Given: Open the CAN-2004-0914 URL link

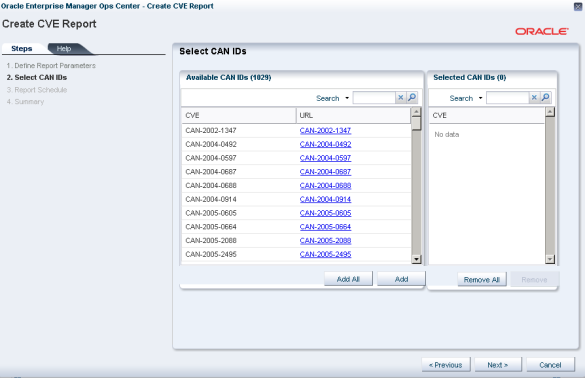Looking at the screenshot, I should click(x=325, y=200).
